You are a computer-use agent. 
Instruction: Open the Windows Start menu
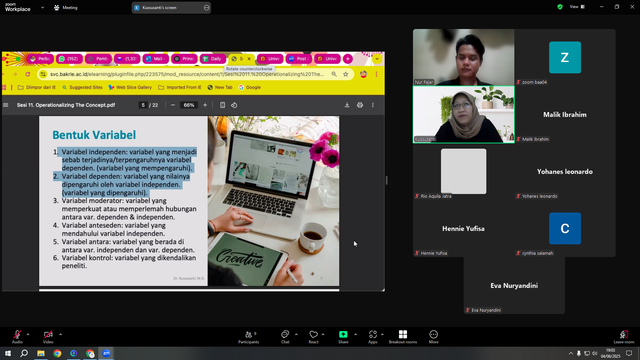coord(8,353)
